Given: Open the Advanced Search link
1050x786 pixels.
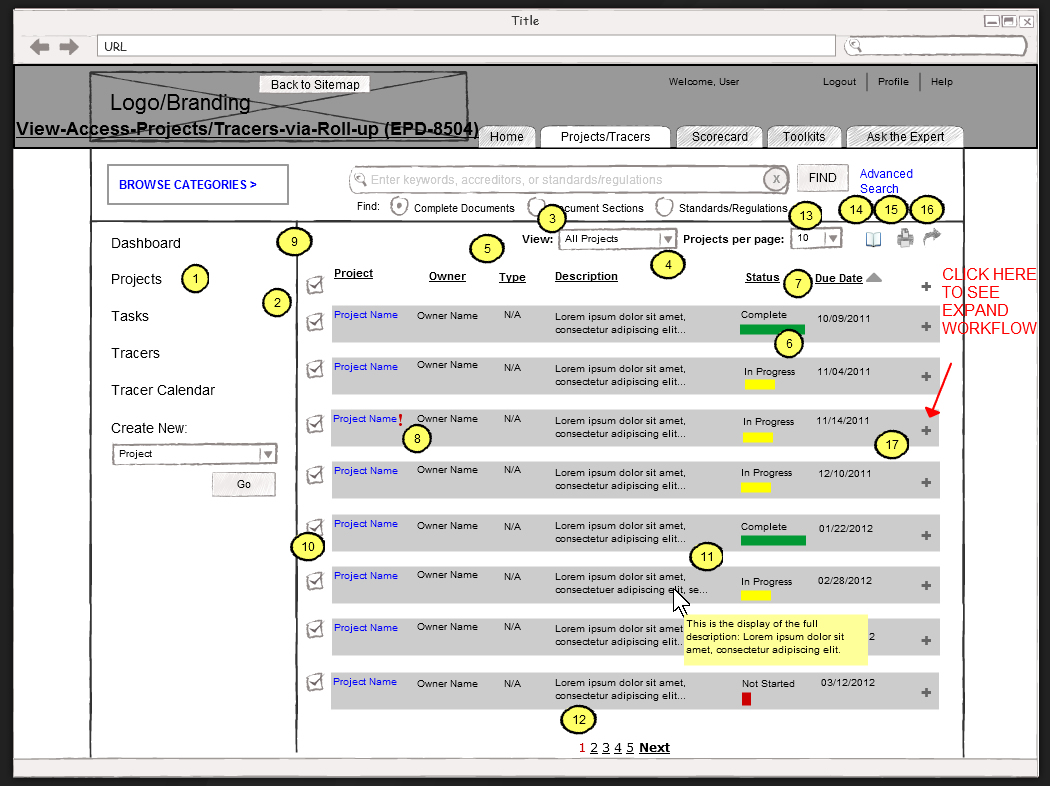Looking at the screenshot, I should point(886,181).
